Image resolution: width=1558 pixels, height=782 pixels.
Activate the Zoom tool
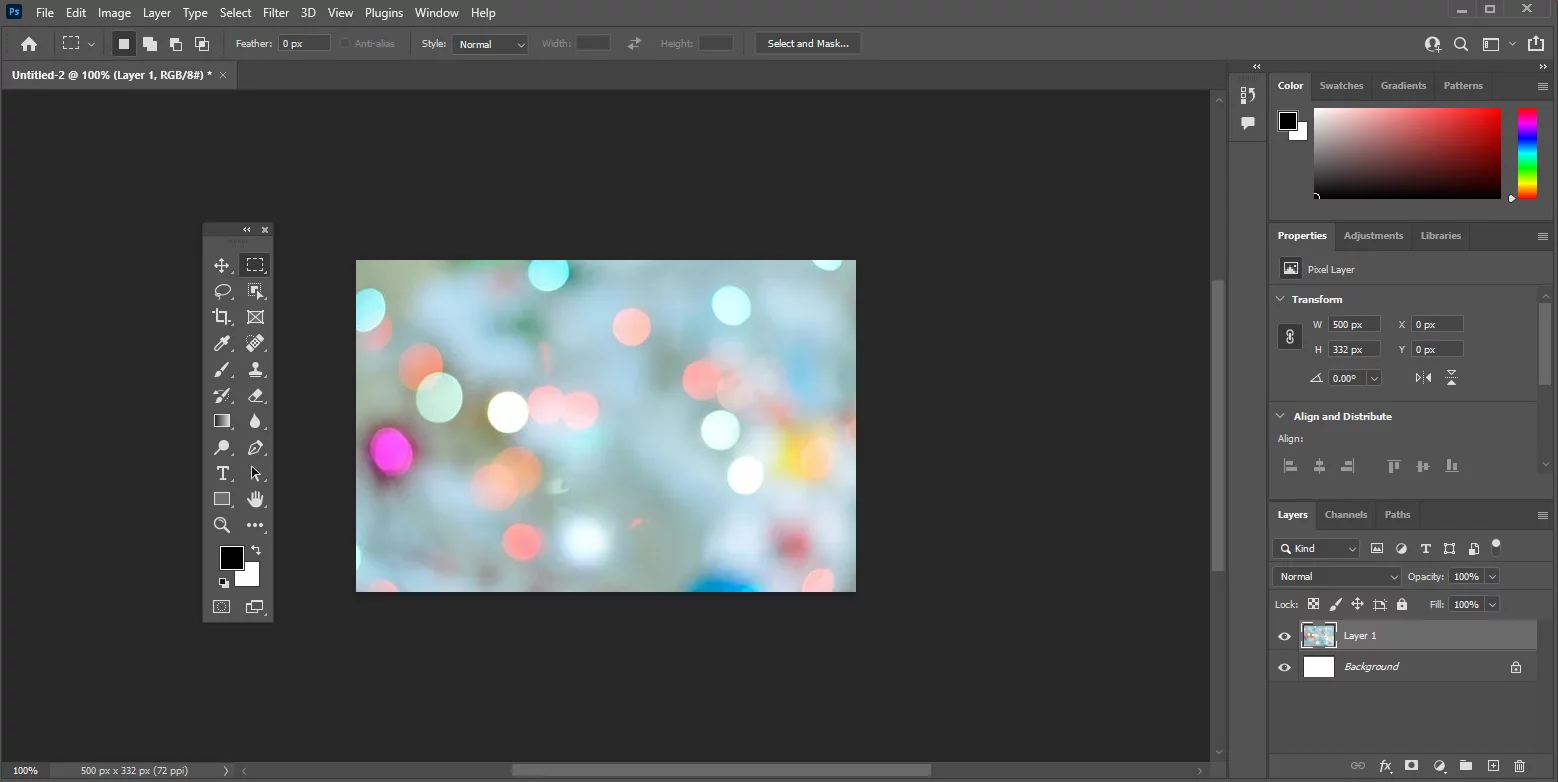(221, 525)
